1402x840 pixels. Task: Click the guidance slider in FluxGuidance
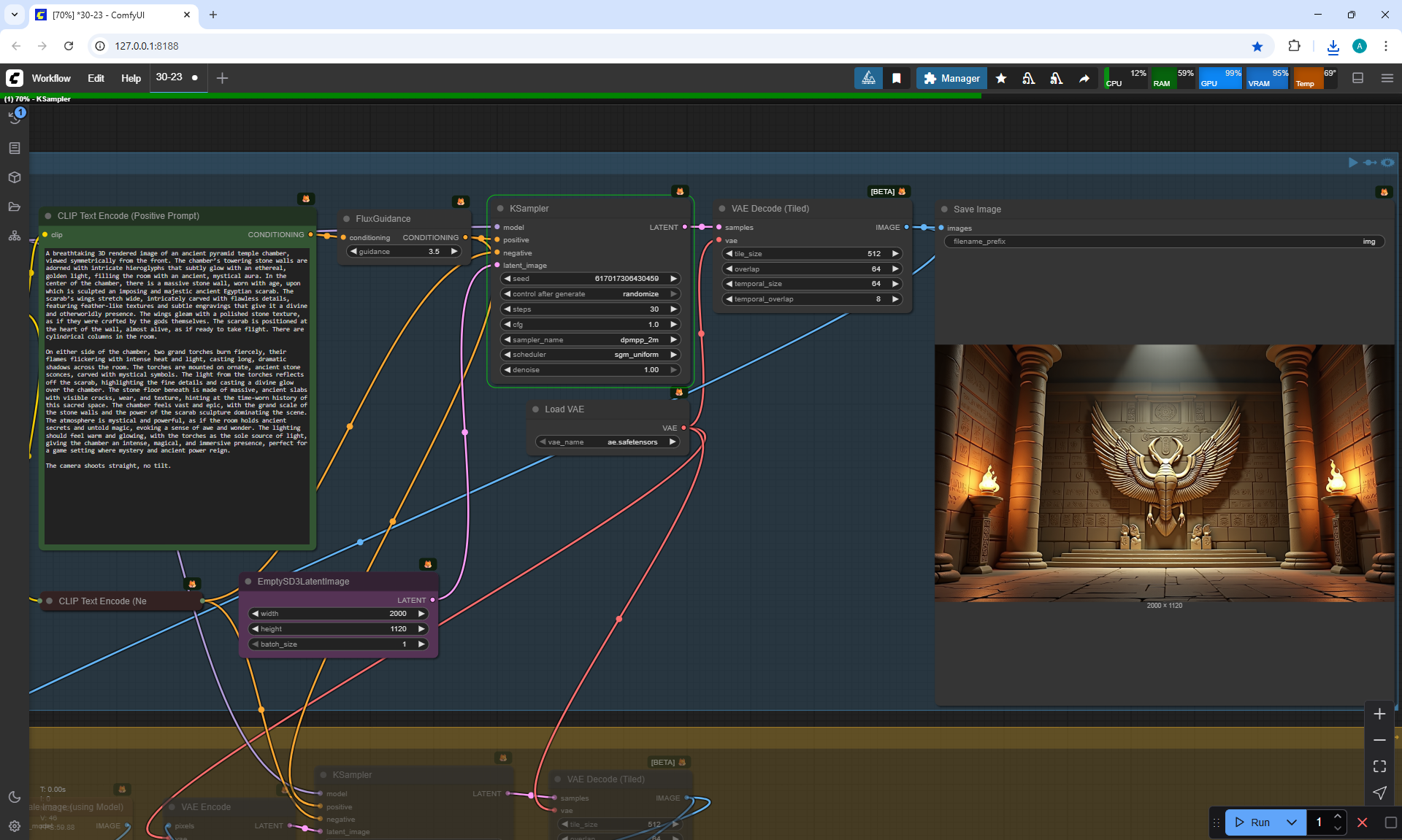click(x=404, y=252)
